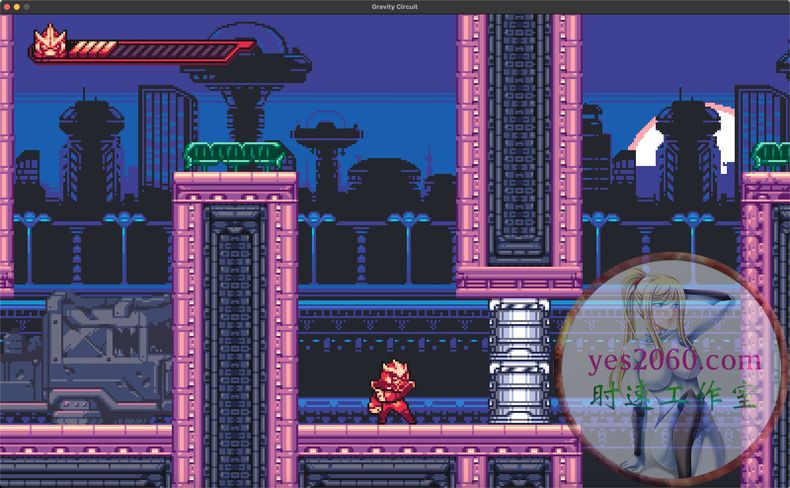Click the lower white metal cylinder segment
The width and height of the screenshot is (790, 488).
519,391
